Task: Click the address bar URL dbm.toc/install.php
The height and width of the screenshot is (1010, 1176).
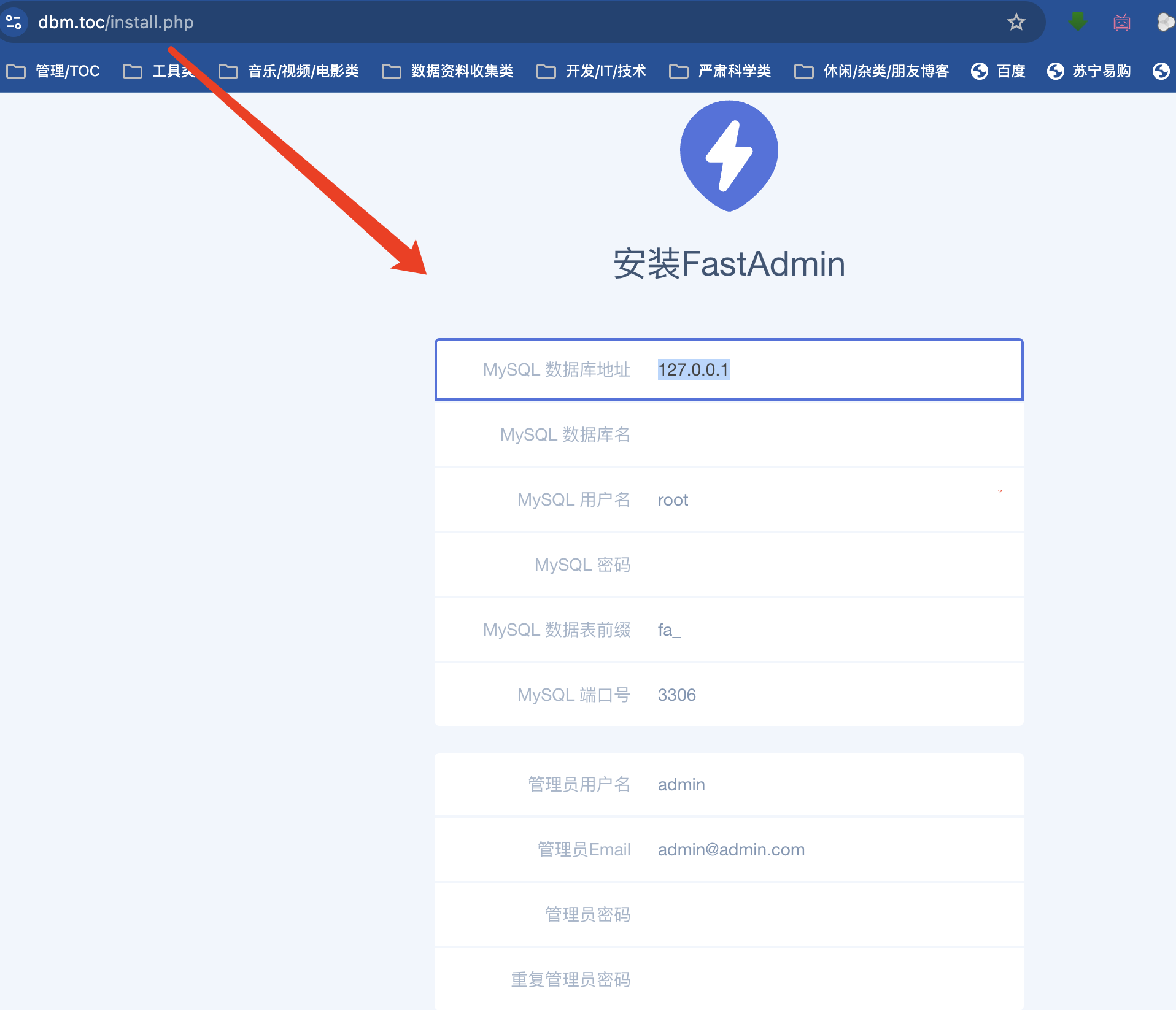Action: pos(116,22)
